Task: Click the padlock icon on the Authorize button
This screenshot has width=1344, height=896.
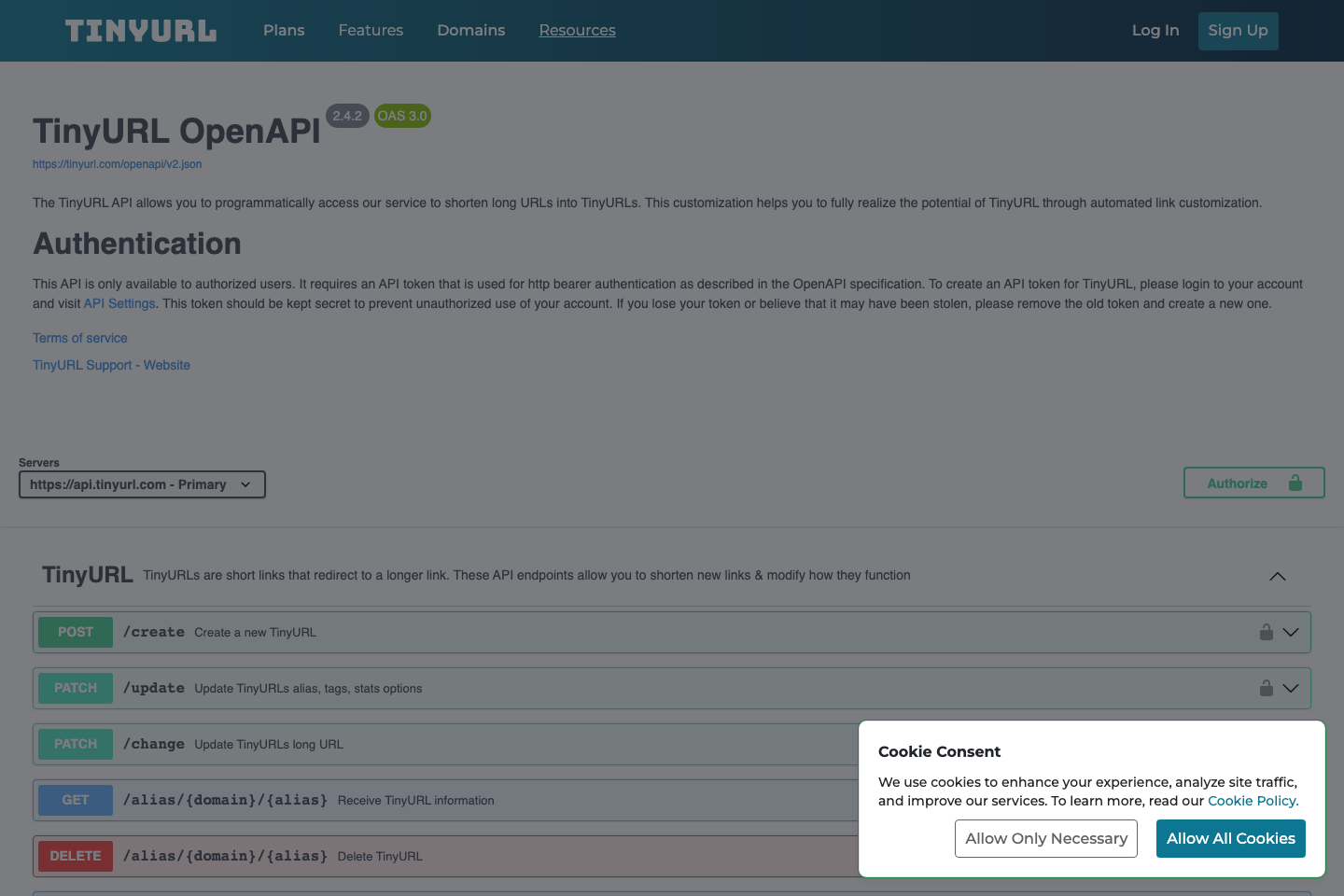Action: [x=1295, y=483]
